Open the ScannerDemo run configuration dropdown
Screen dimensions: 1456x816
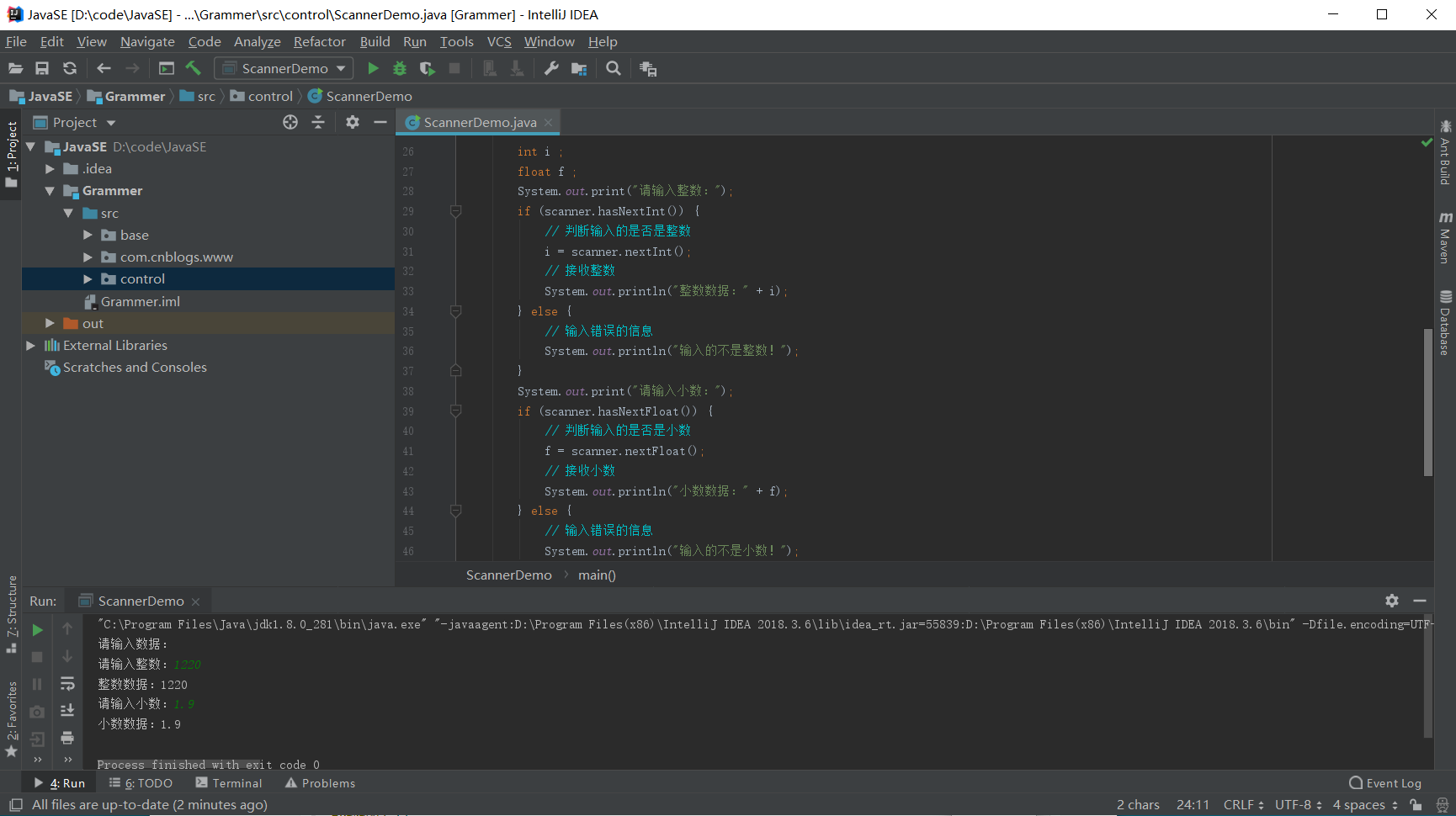click(x=284, y=68)
